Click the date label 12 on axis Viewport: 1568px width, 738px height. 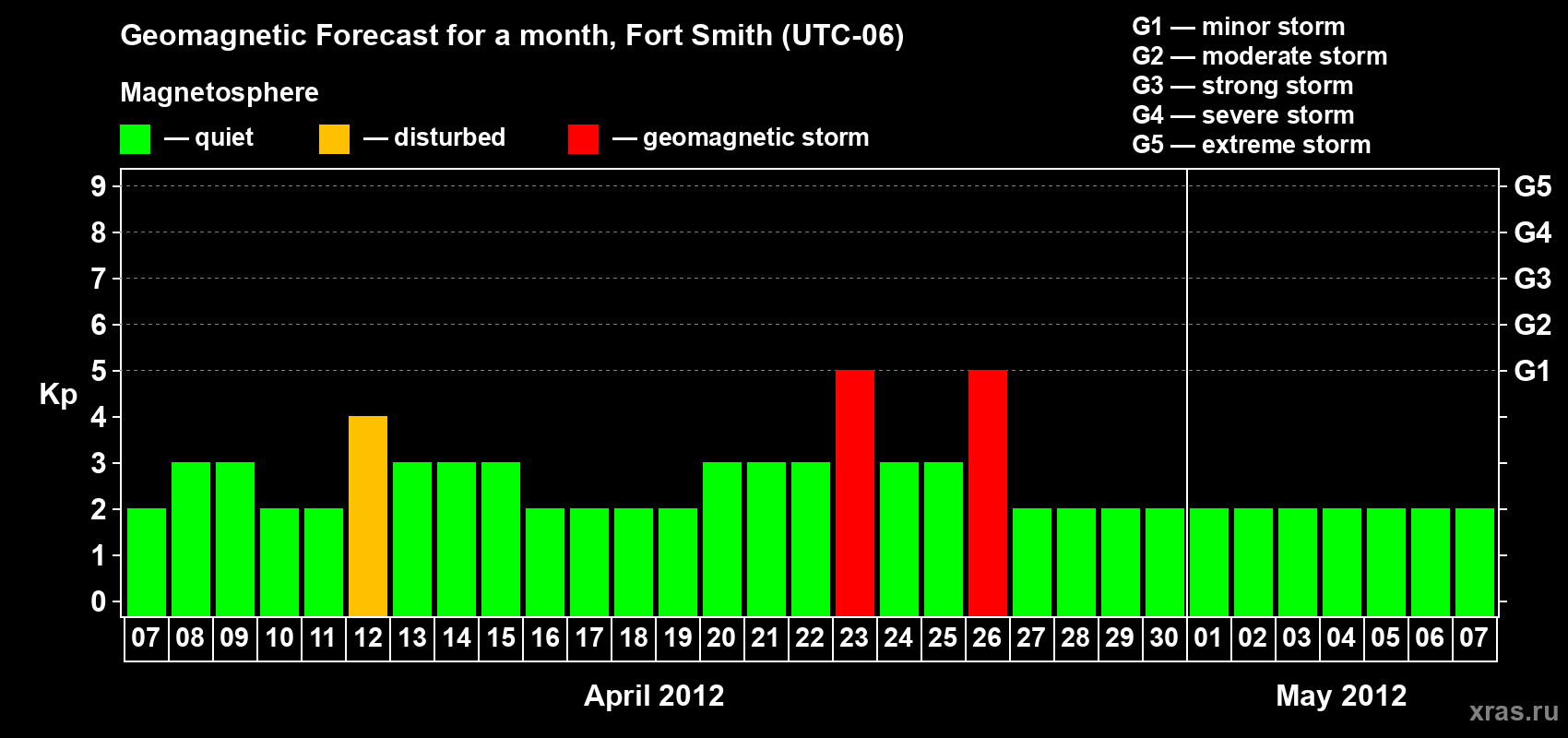point(368,638)
